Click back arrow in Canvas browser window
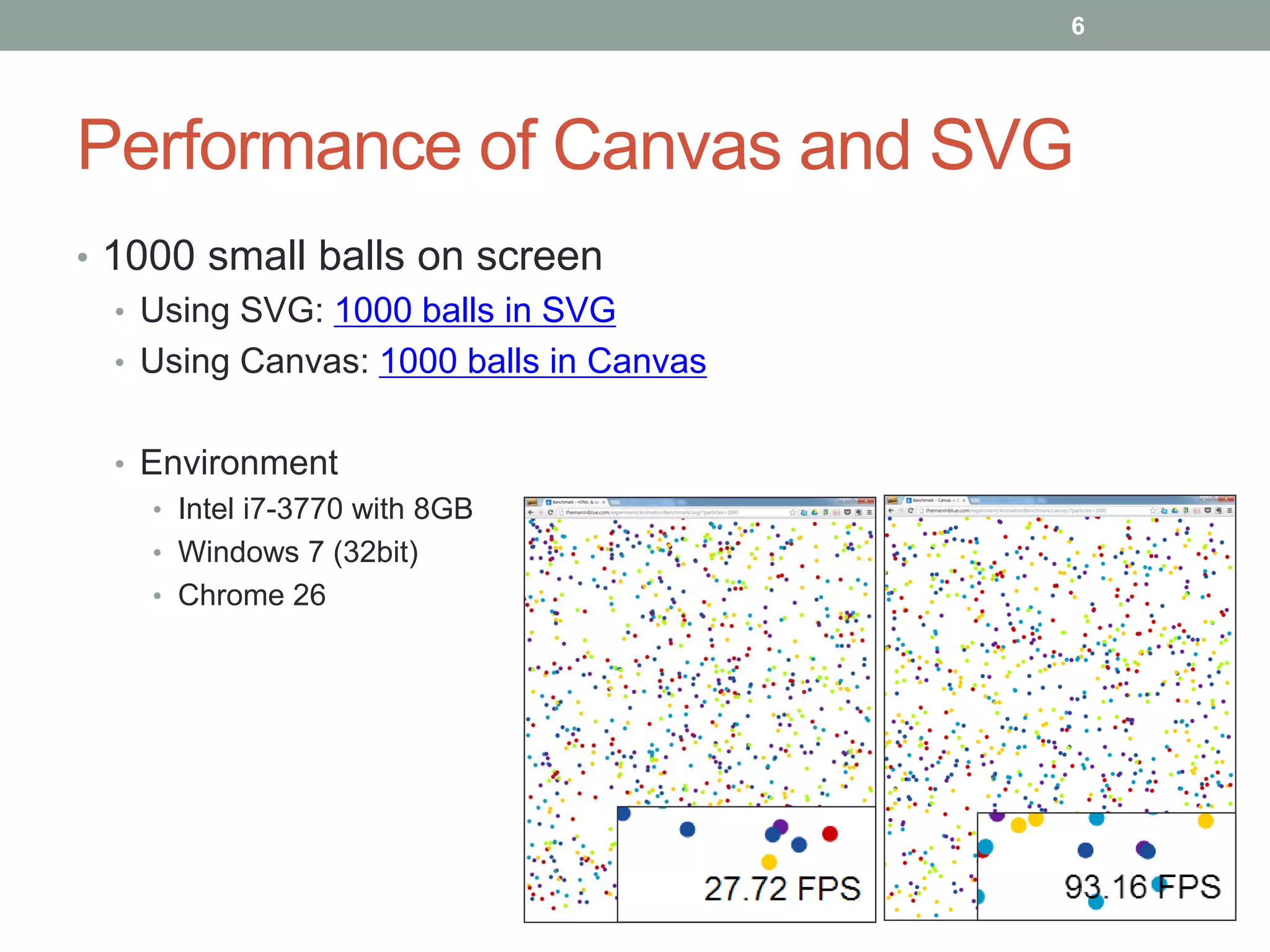This screenshot has height=952, width=1270. 891,511
